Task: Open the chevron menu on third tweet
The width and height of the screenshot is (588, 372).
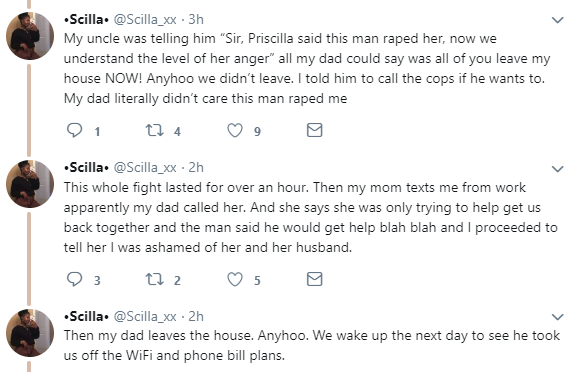Action: (558, 317)
